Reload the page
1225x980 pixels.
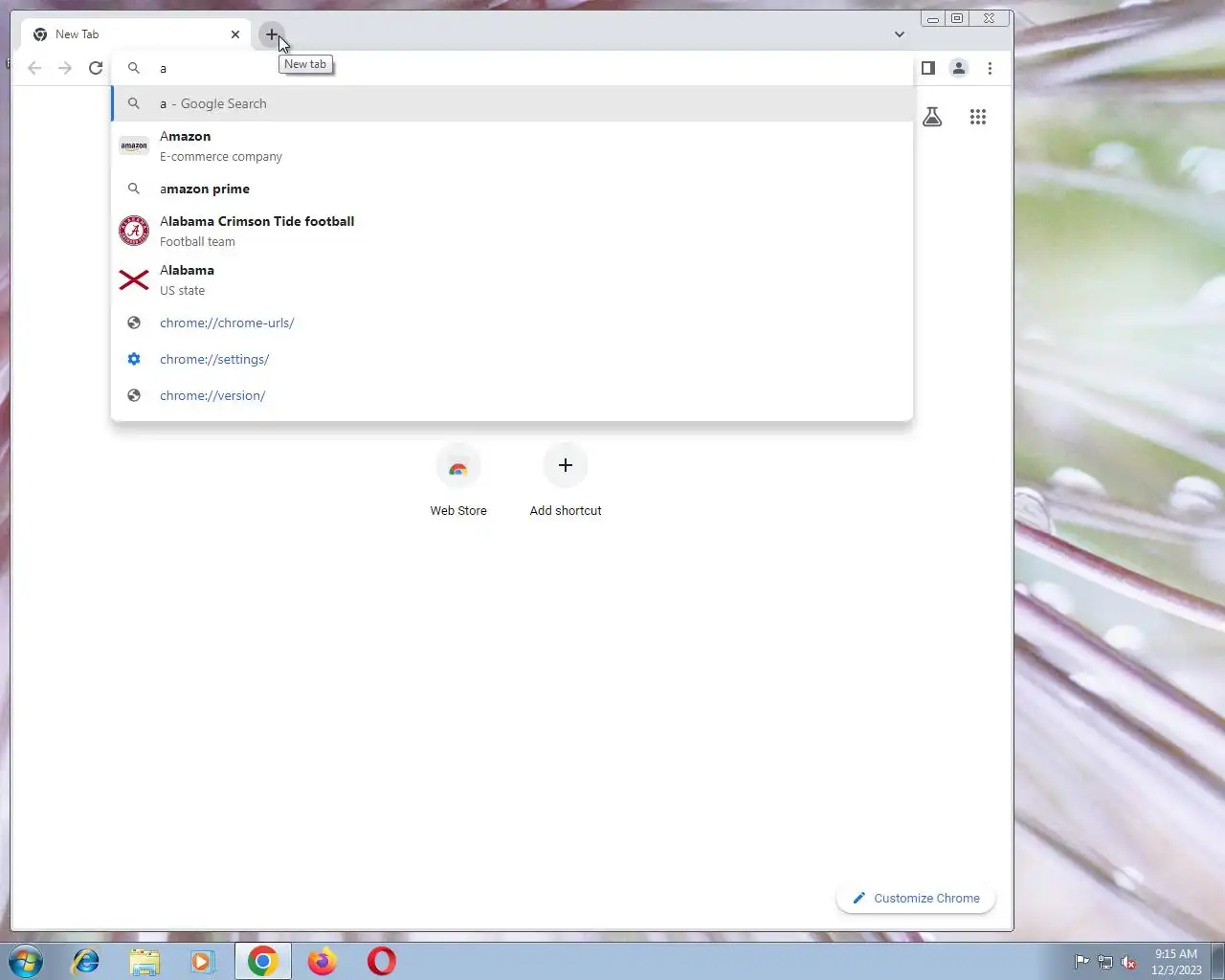(x=96, y=68)
